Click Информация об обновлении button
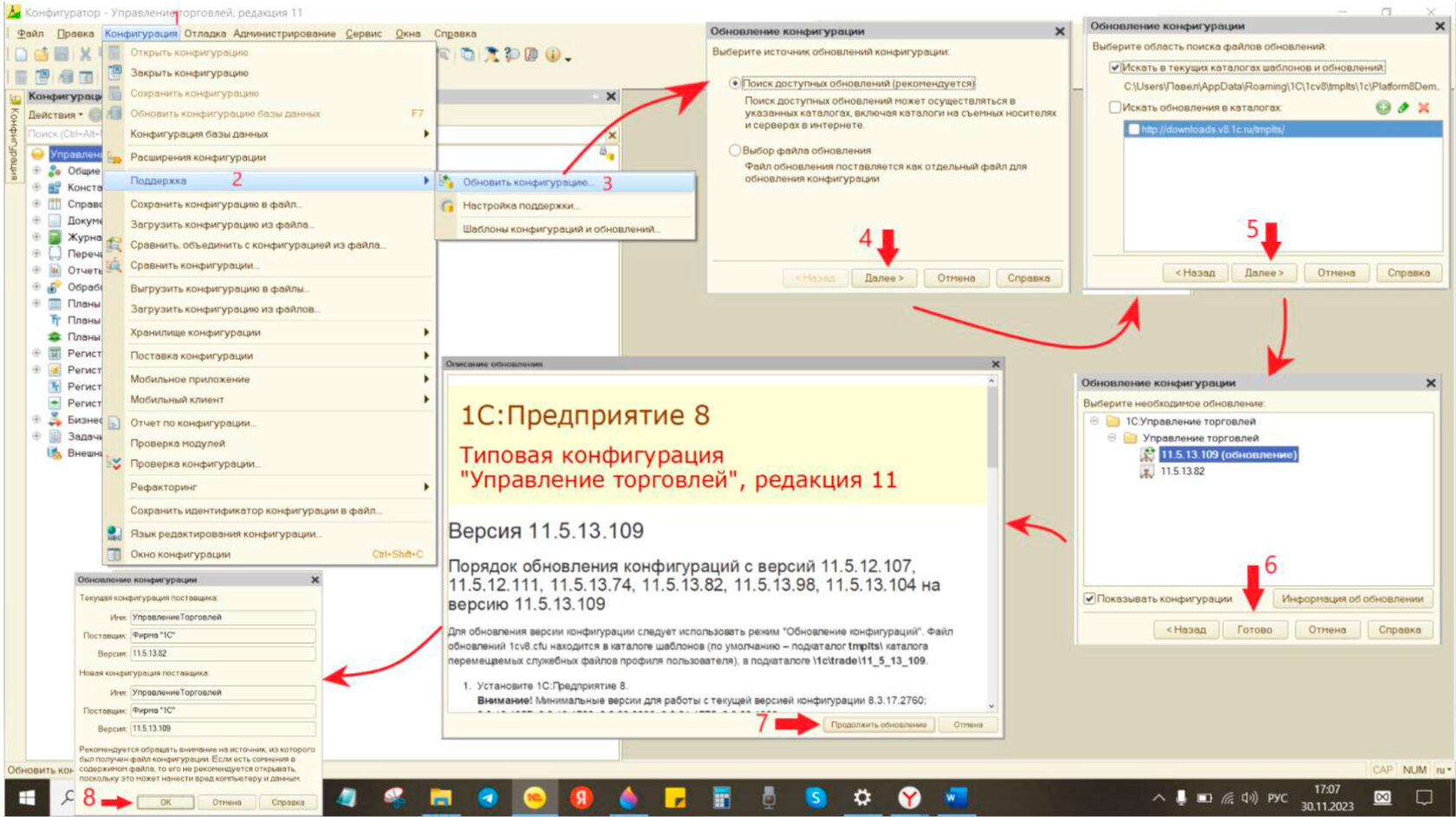The image size is (1456, 817). click(1352, 599)
